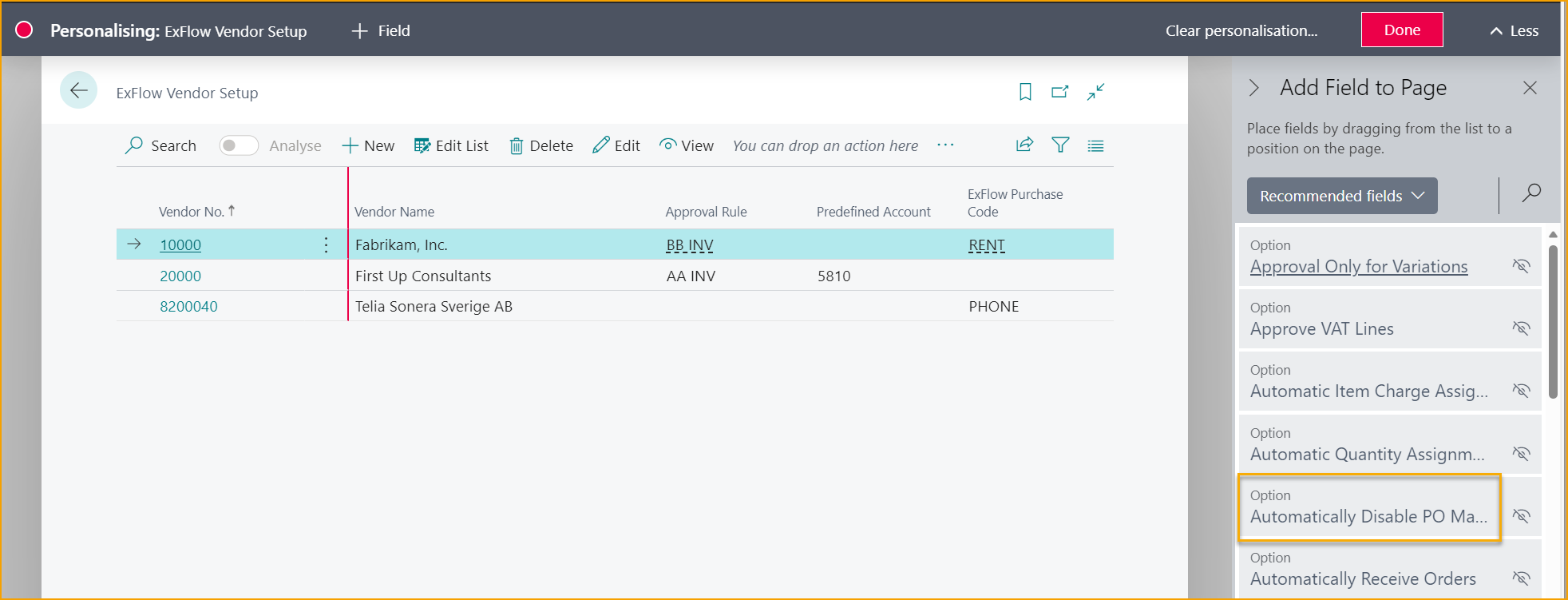The image size is (1568, 600).
Task: Toggle visibility icon for Automatic Quantity Assignment
Action: tap(1521, 454)
